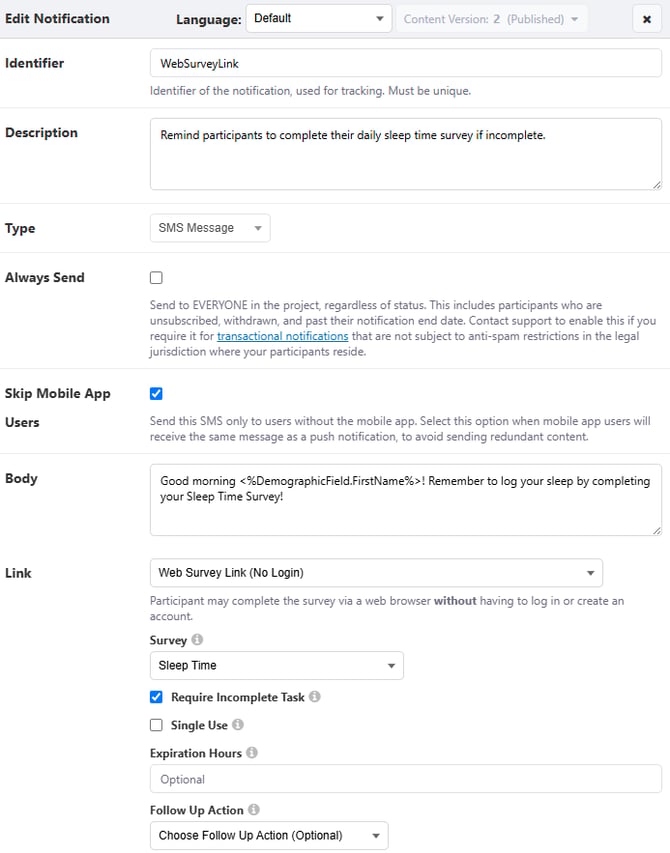Open the Content Version selector
670x853 pixels.
(x=492, y=19)
